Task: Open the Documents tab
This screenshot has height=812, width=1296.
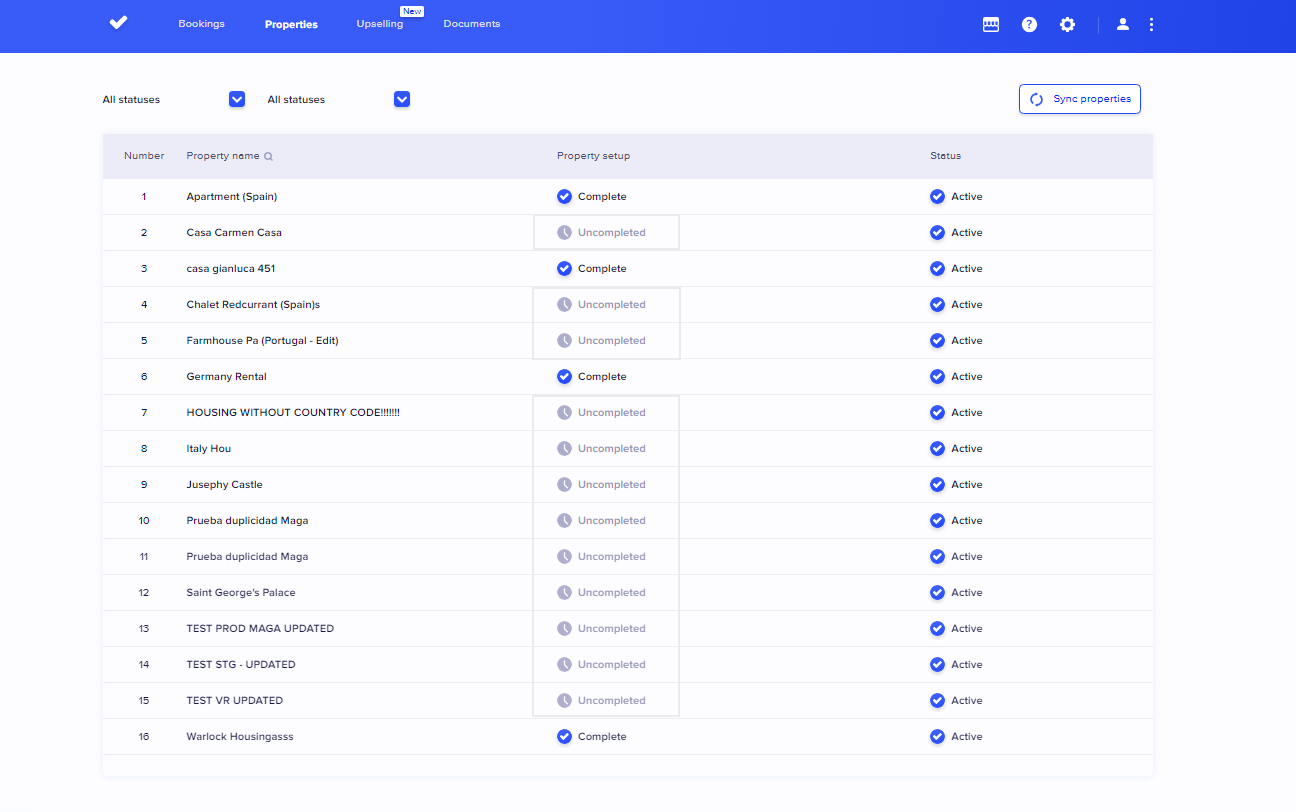Action: [472, 24]
